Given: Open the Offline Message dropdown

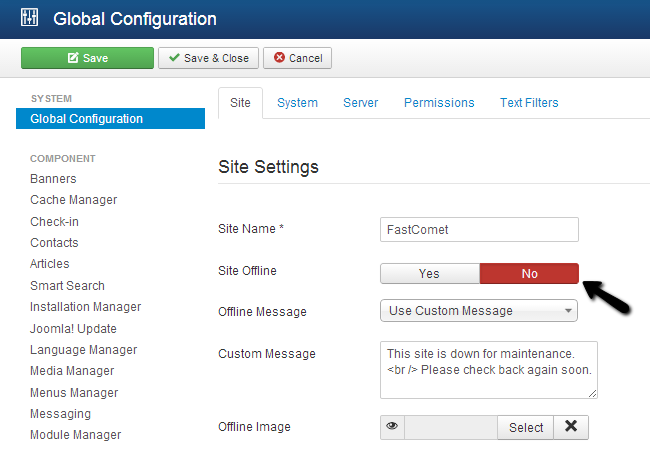Looking at the screenshot, I should 479,311.
